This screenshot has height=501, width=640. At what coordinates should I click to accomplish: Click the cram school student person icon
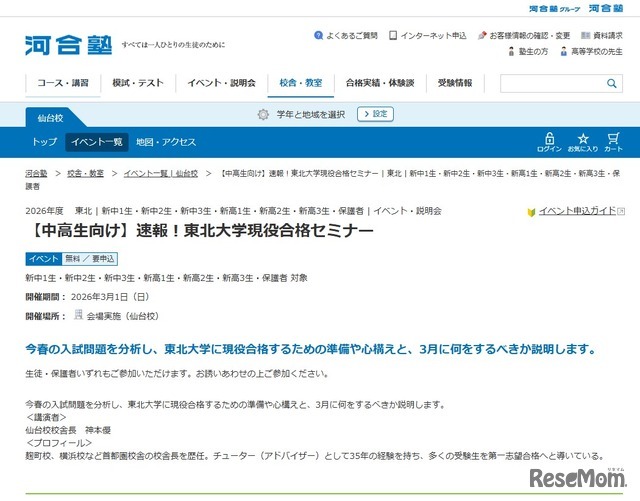tap(511, 51)
